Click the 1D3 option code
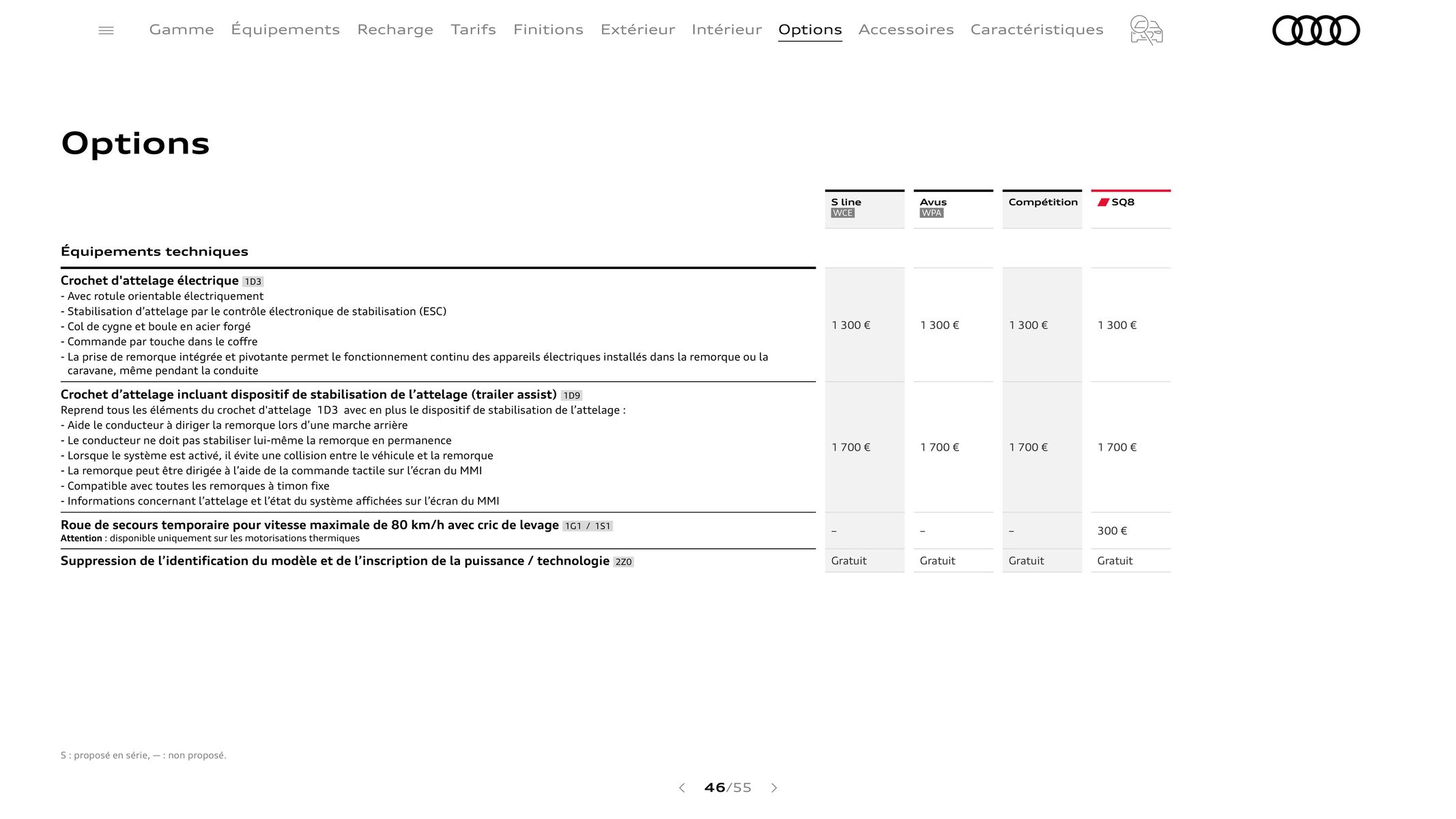Viewport: 1456px width, 819px height. click(x=253, y=281)
